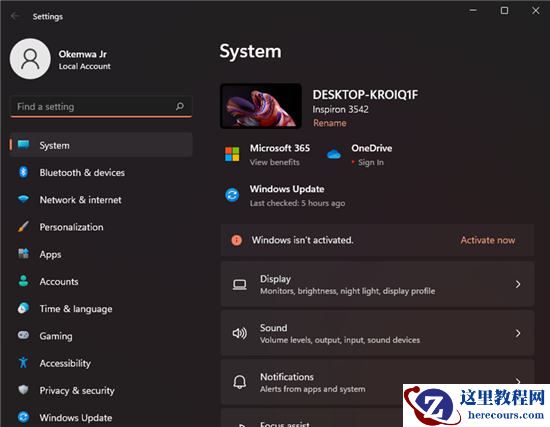Go to Privacy & security
Viewport: 550px width, 427px height.
point(101,390)
